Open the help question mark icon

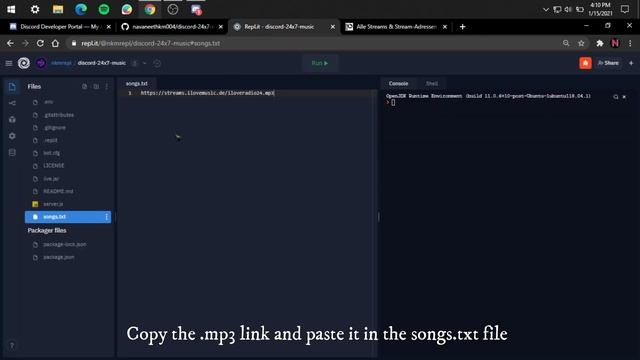point(12,346)
